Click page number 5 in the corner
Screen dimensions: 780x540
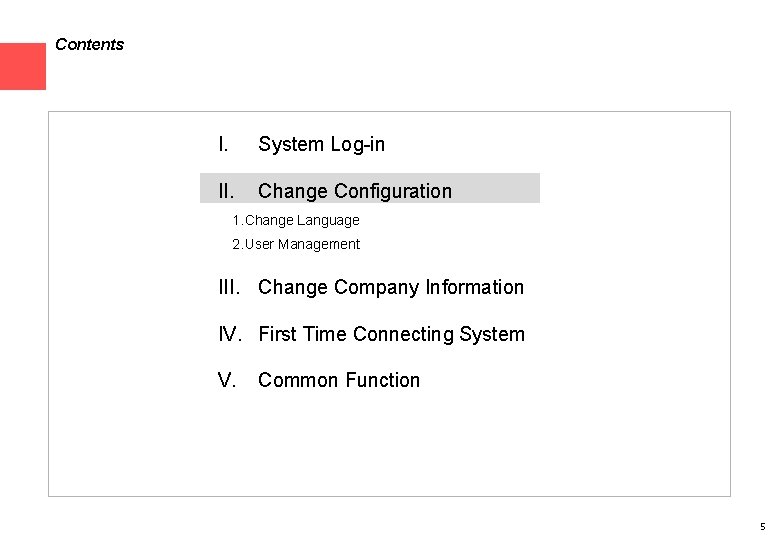pos(762,526)
